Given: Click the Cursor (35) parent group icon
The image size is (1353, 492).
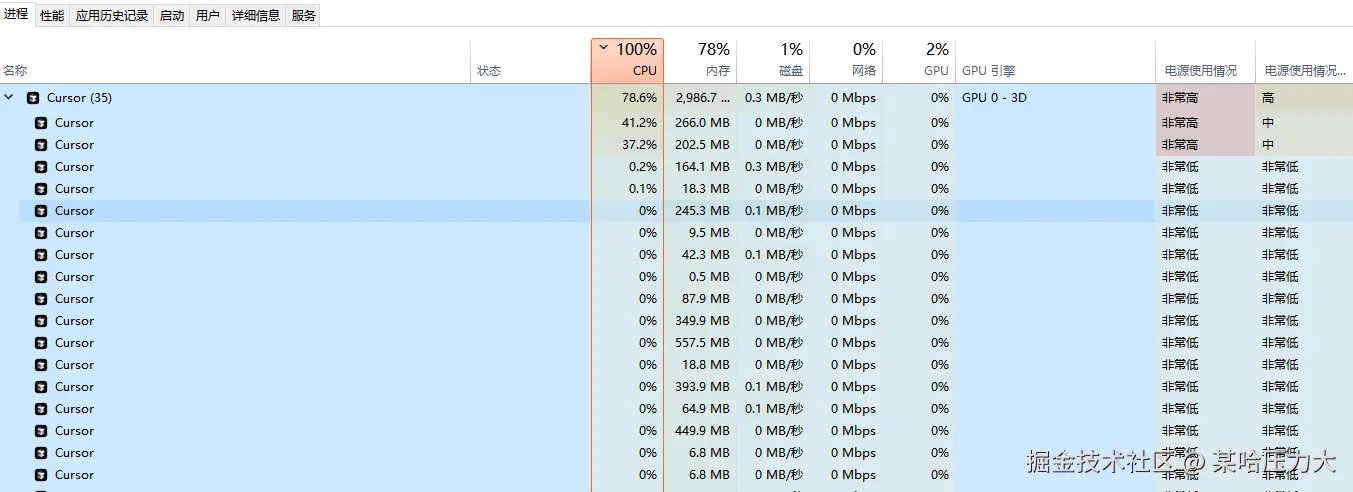Looking at the screenshot, I should point(33,98).
